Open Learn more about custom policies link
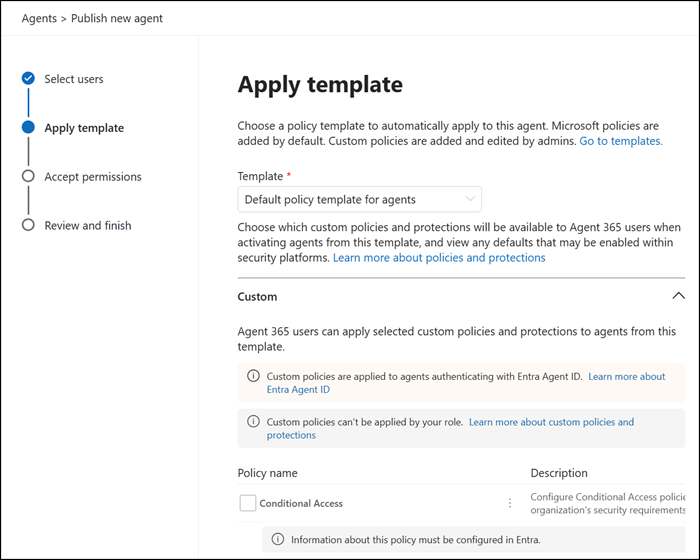The image size is (700, 560). [450, 428]
